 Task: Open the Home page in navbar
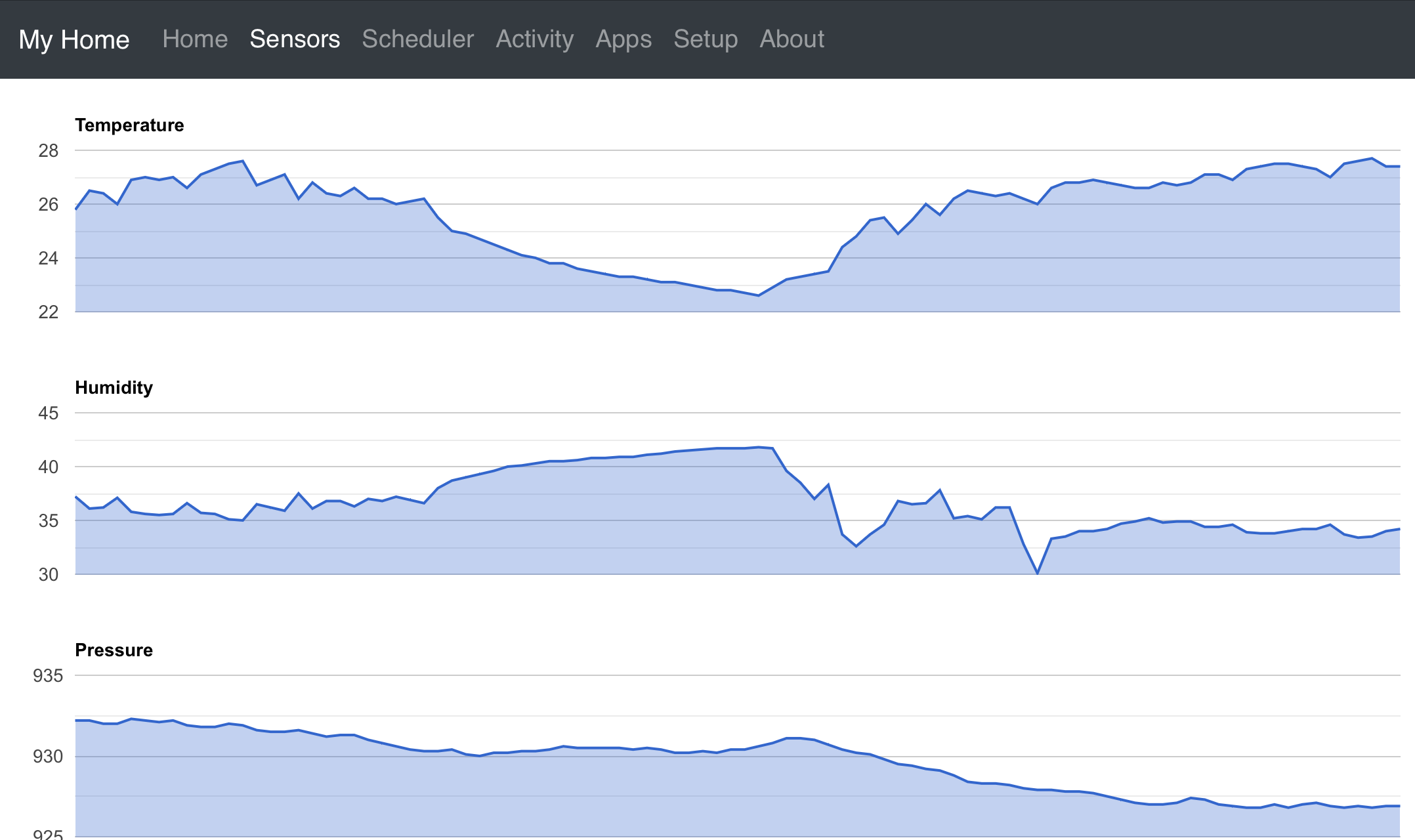195,39
